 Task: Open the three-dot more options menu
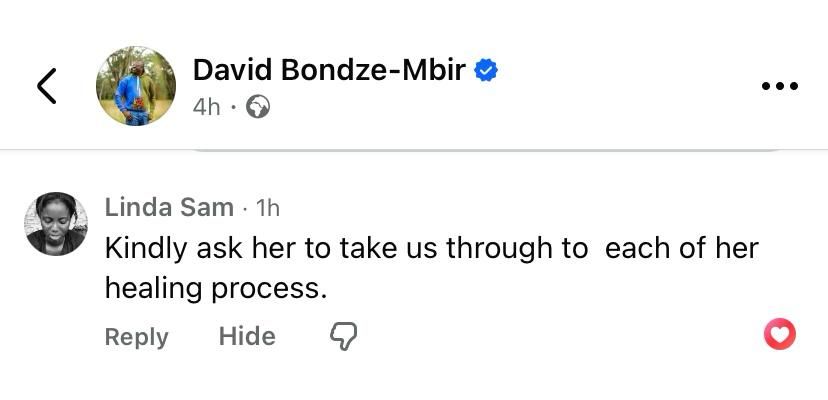779,86
